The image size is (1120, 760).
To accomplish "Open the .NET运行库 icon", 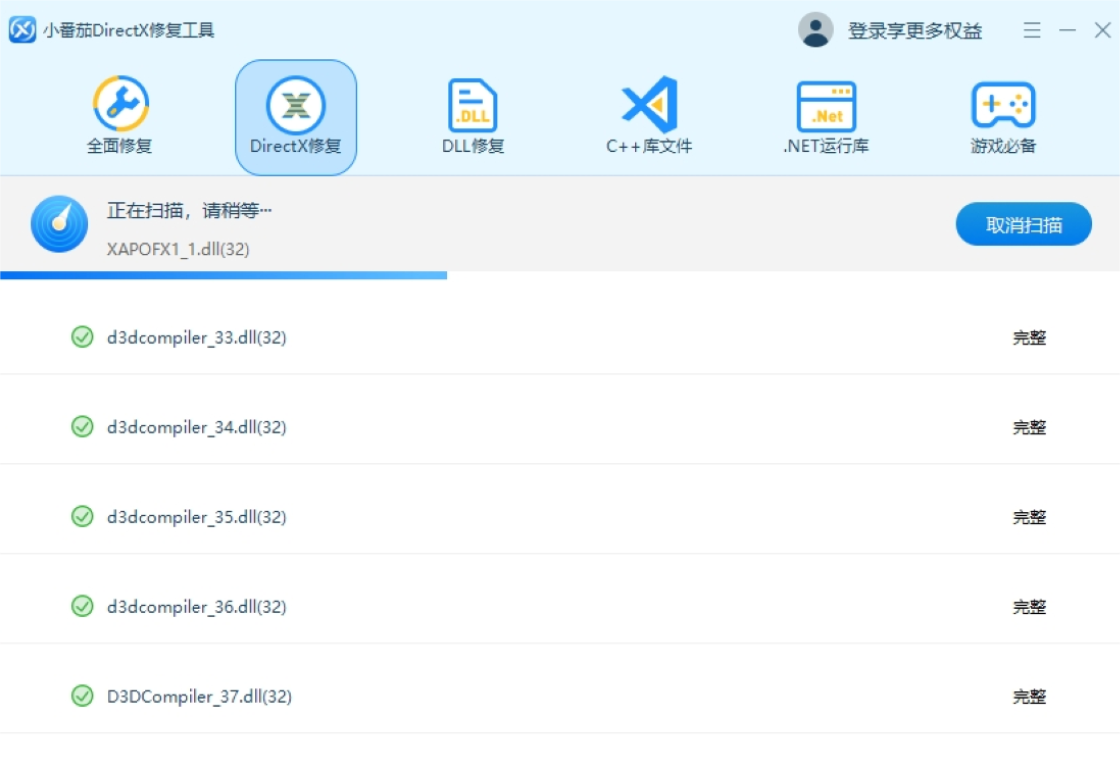I will pos(826,105).
